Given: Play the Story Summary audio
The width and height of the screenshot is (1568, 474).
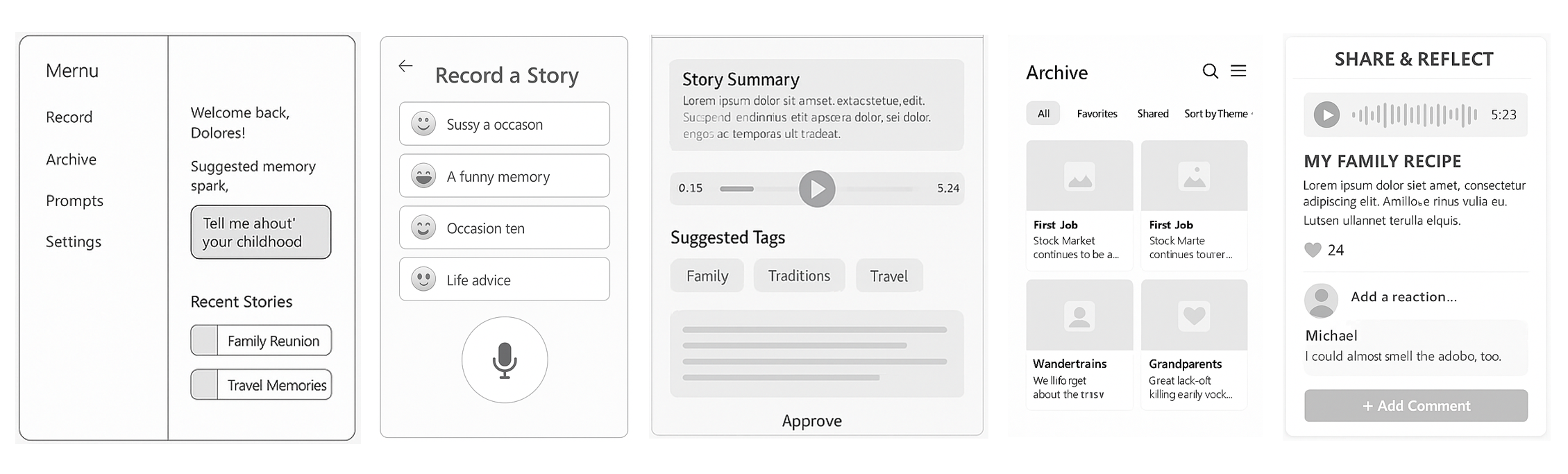Looking at the screenshot, I should (817, 189).
